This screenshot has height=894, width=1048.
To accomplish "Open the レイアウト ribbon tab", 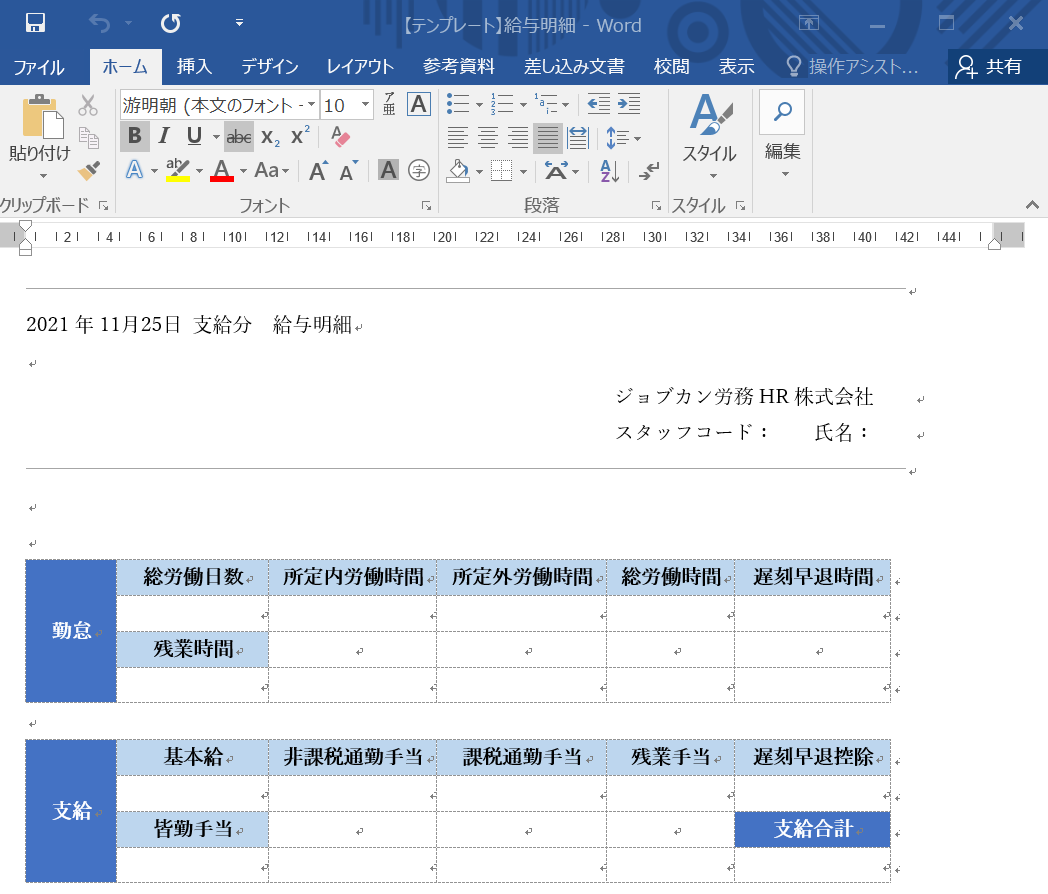I will point(360,67).
